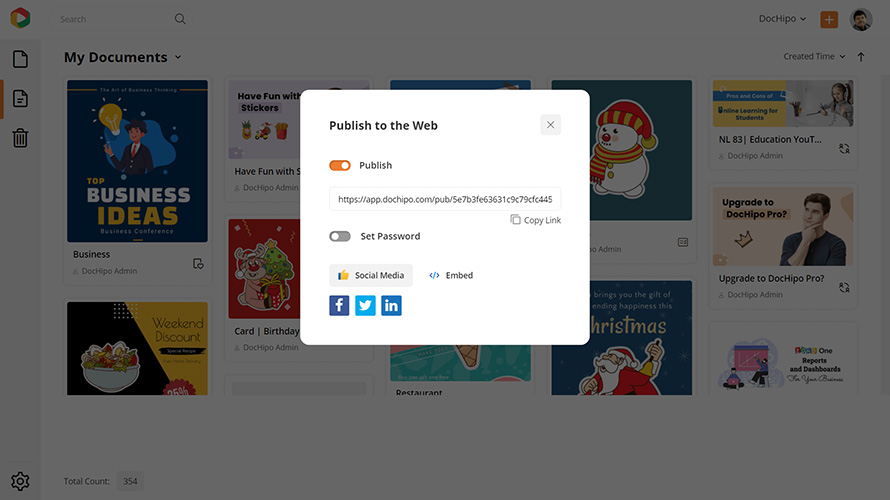Open the blank document sidebar icon
This screenshot has height=500, width=890.
pos(20,59)
